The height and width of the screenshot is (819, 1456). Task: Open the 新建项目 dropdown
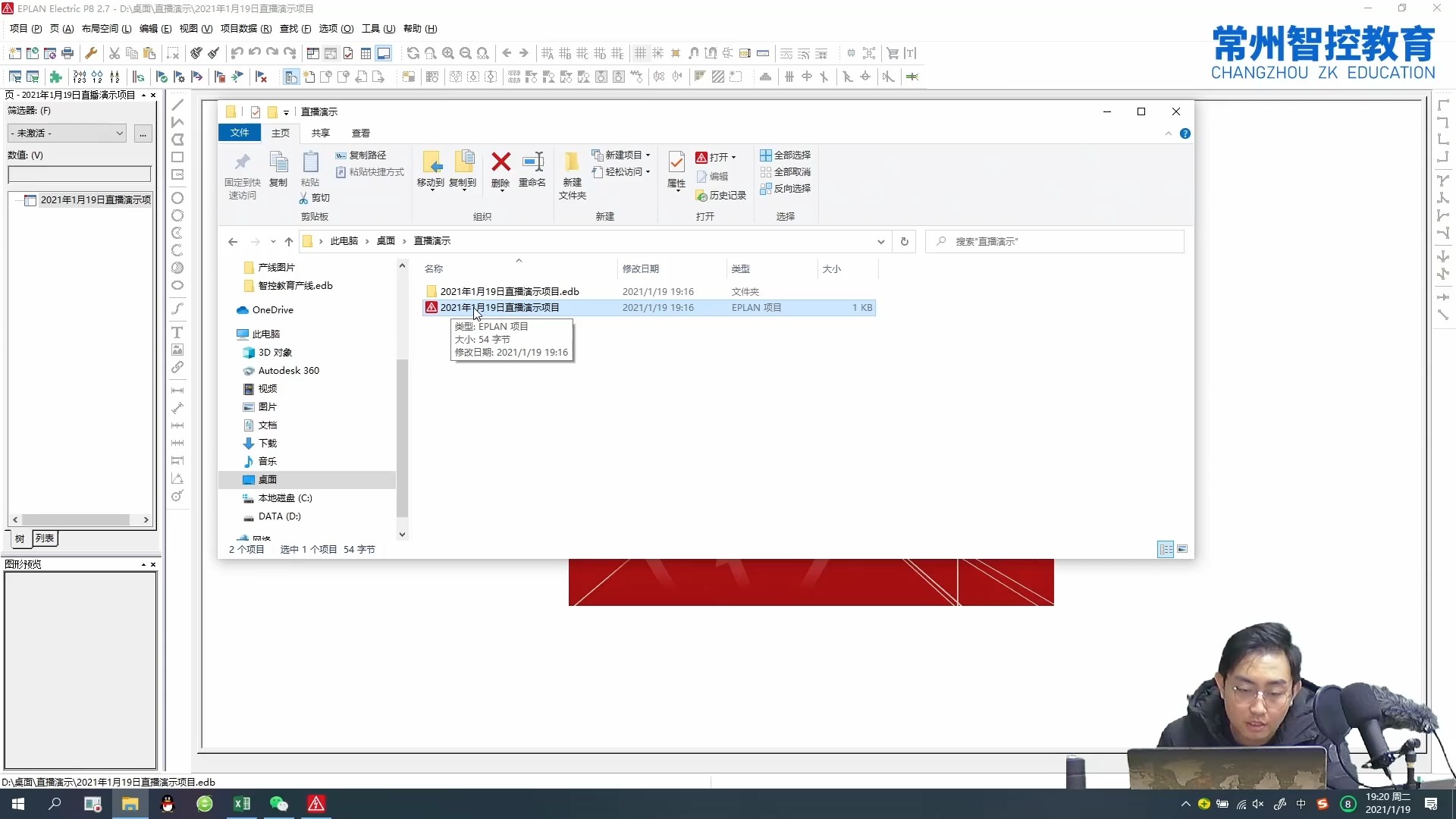pos(622,155)
